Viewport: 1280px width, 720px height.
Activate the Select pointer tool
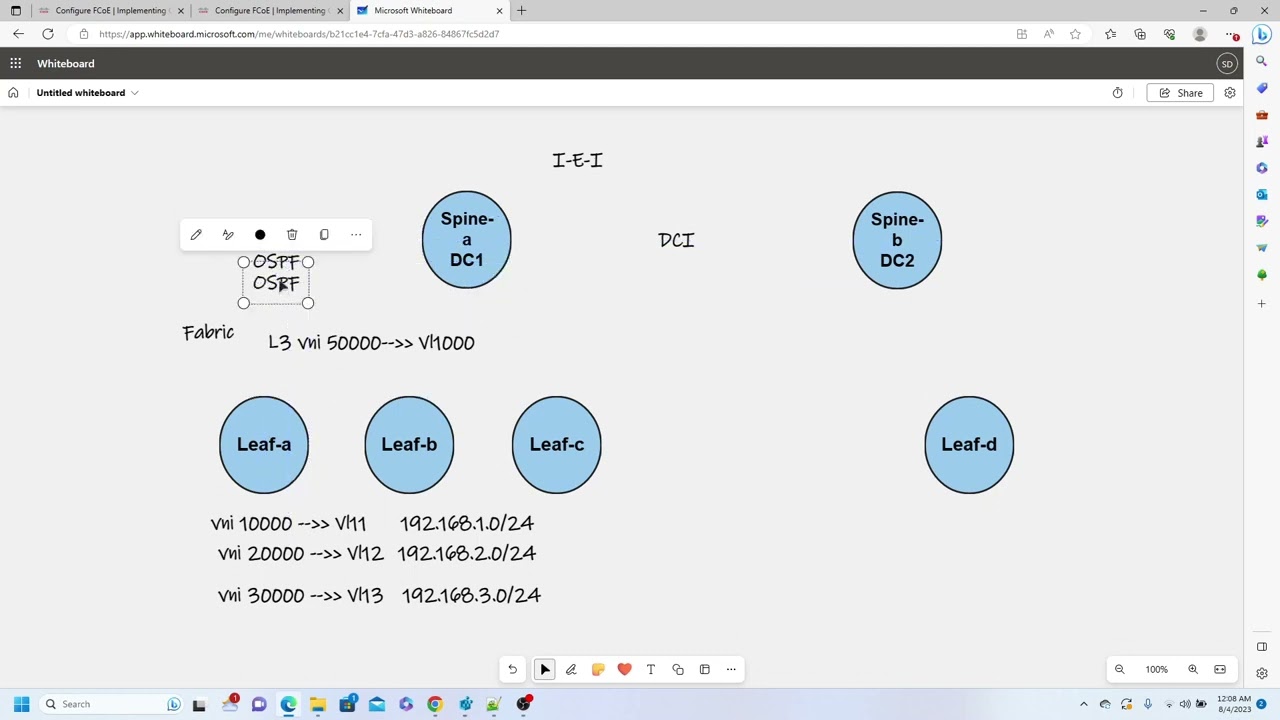coord(545,670)
